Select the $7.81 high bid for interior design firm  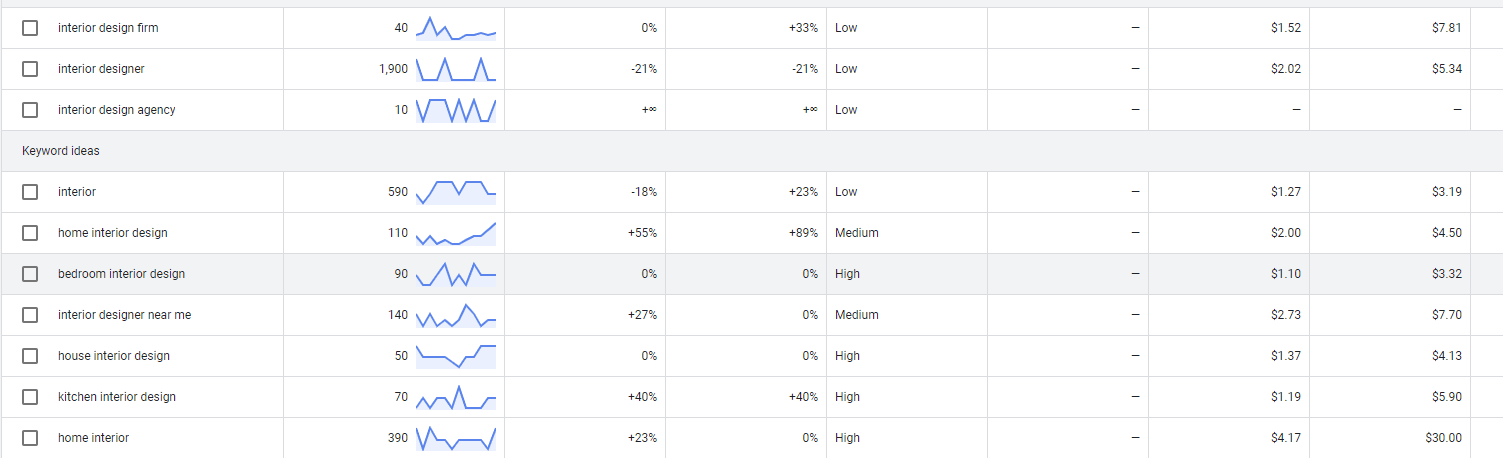pos(1447,28)
